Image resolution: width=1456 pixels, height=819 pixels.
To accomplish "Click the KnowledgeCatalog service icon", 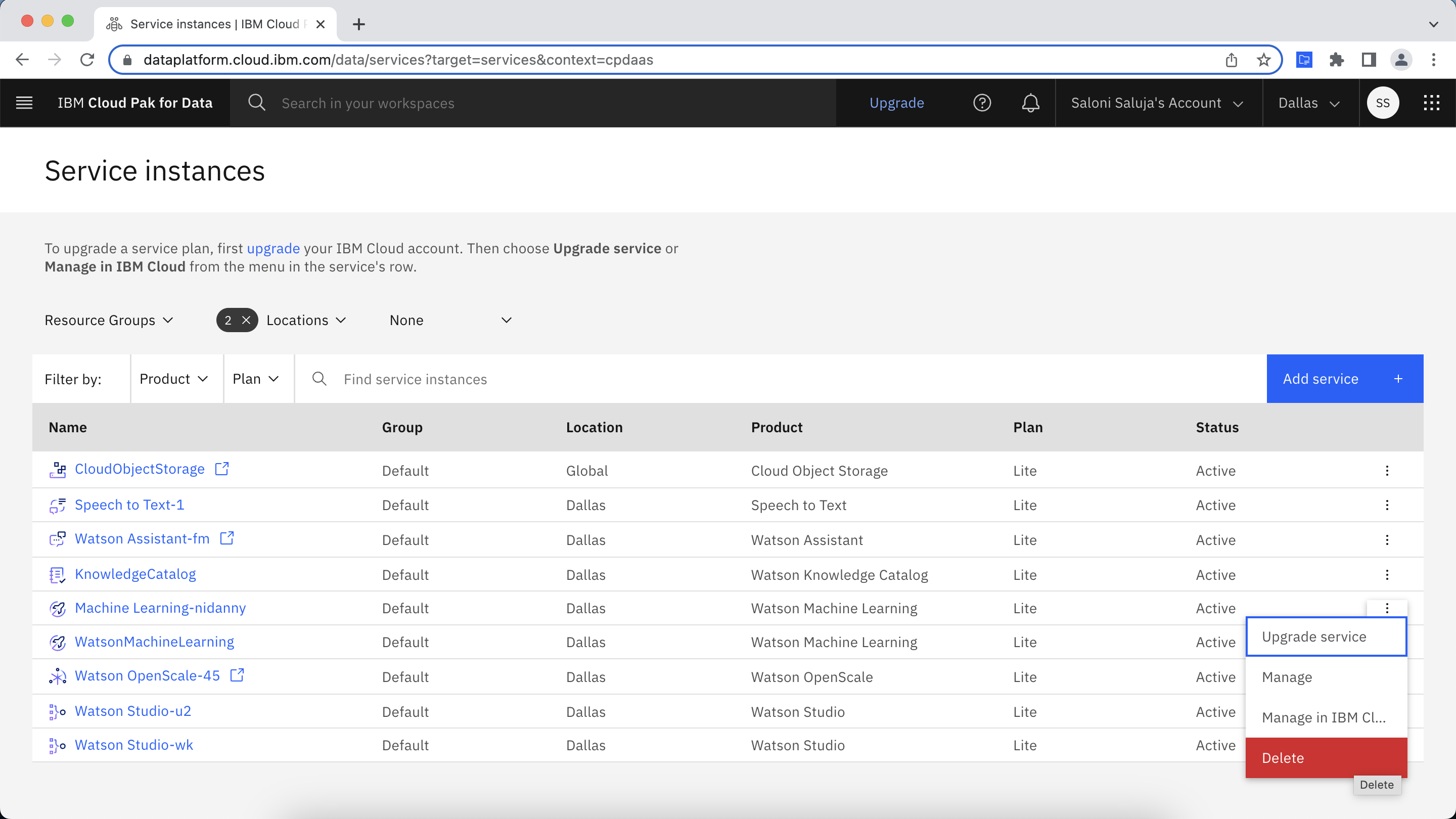I will click(x=57, y=574).
